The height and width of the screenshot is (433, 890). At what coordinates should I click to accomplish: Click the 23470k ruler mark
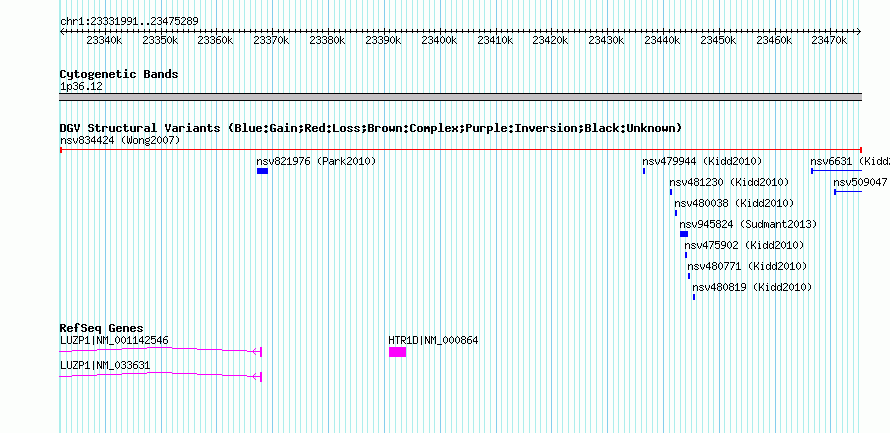829,40
